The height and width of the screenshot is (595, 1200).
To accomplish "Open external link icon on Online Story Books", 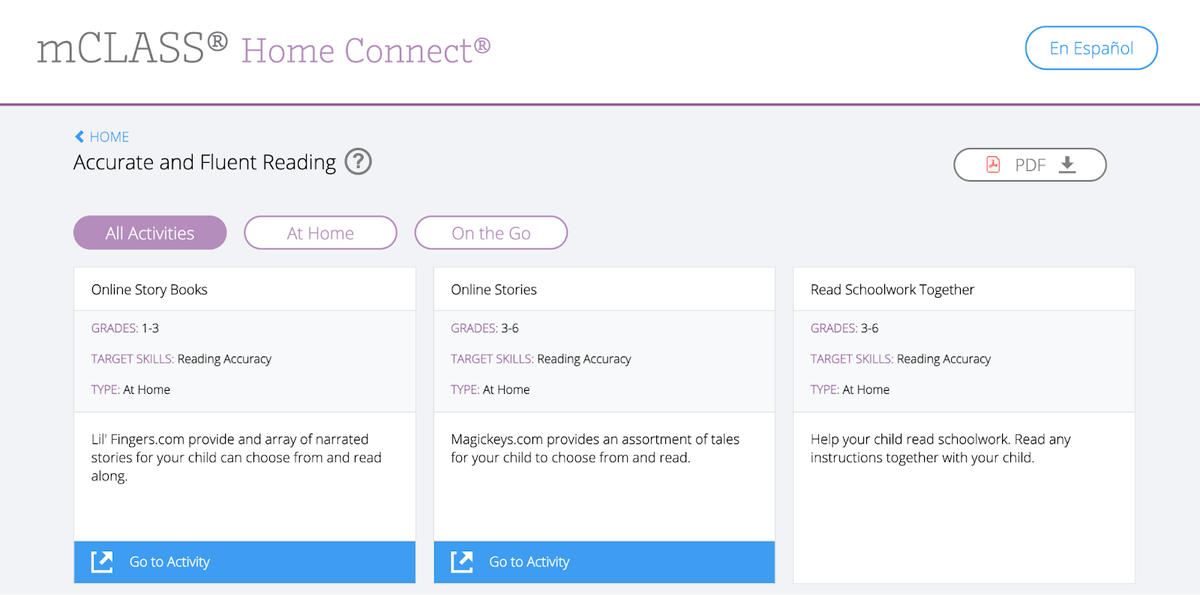I will pos(102,562).
